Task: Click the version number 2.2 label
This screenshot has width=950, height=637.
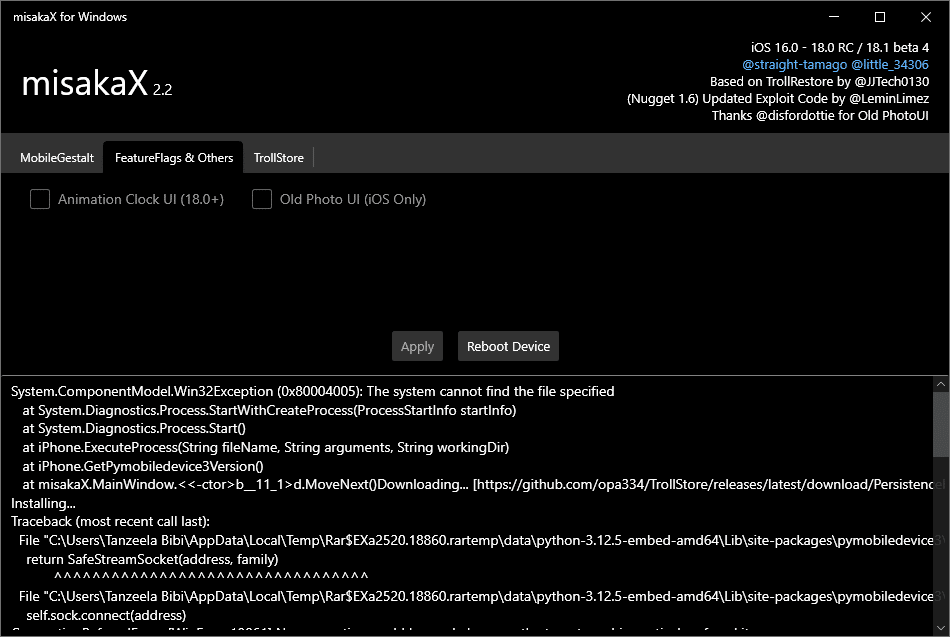Action: coord(162,90)
